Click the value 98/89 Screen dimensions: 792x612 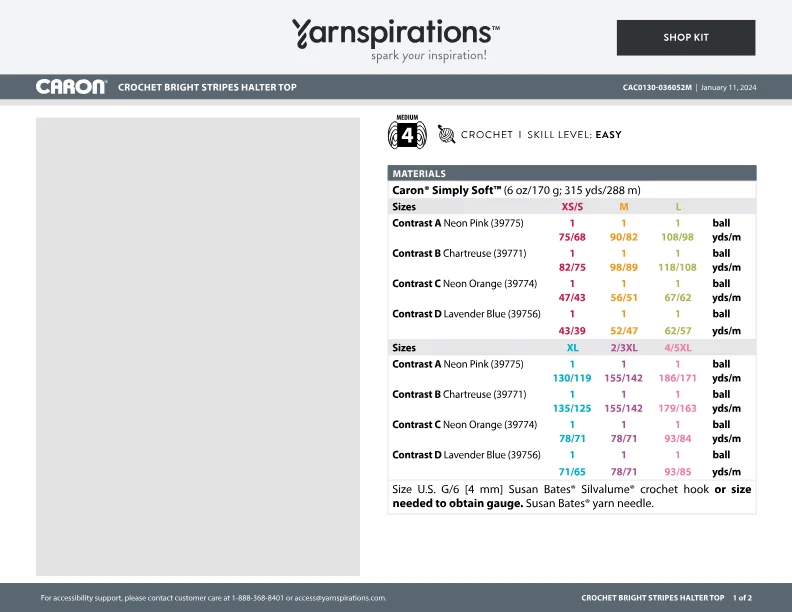tap(624, 267)
